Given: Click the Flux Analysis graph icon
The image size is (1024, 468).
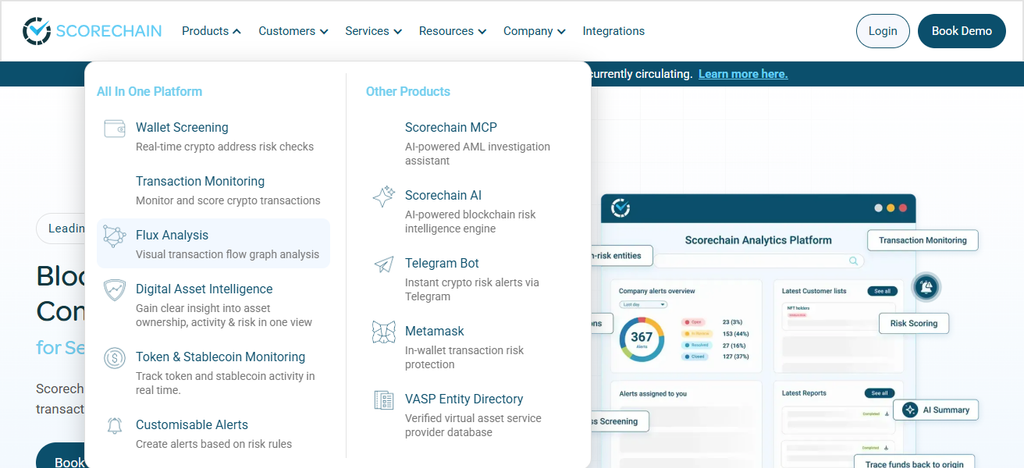Looking at the screenshot, I should click(x=115, y=236).
